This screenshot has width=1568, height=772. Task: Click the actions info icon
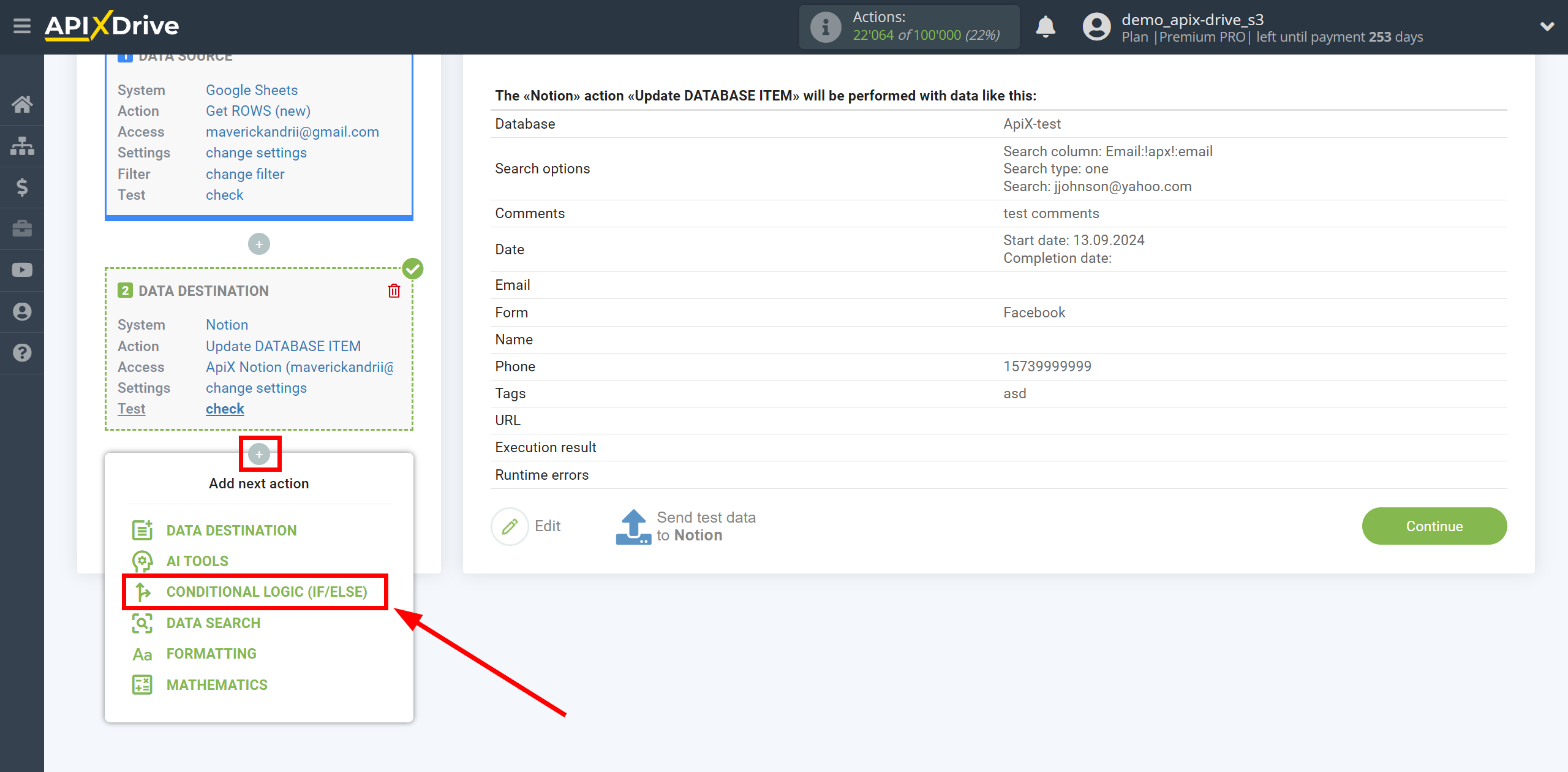[x=825, y=27]
